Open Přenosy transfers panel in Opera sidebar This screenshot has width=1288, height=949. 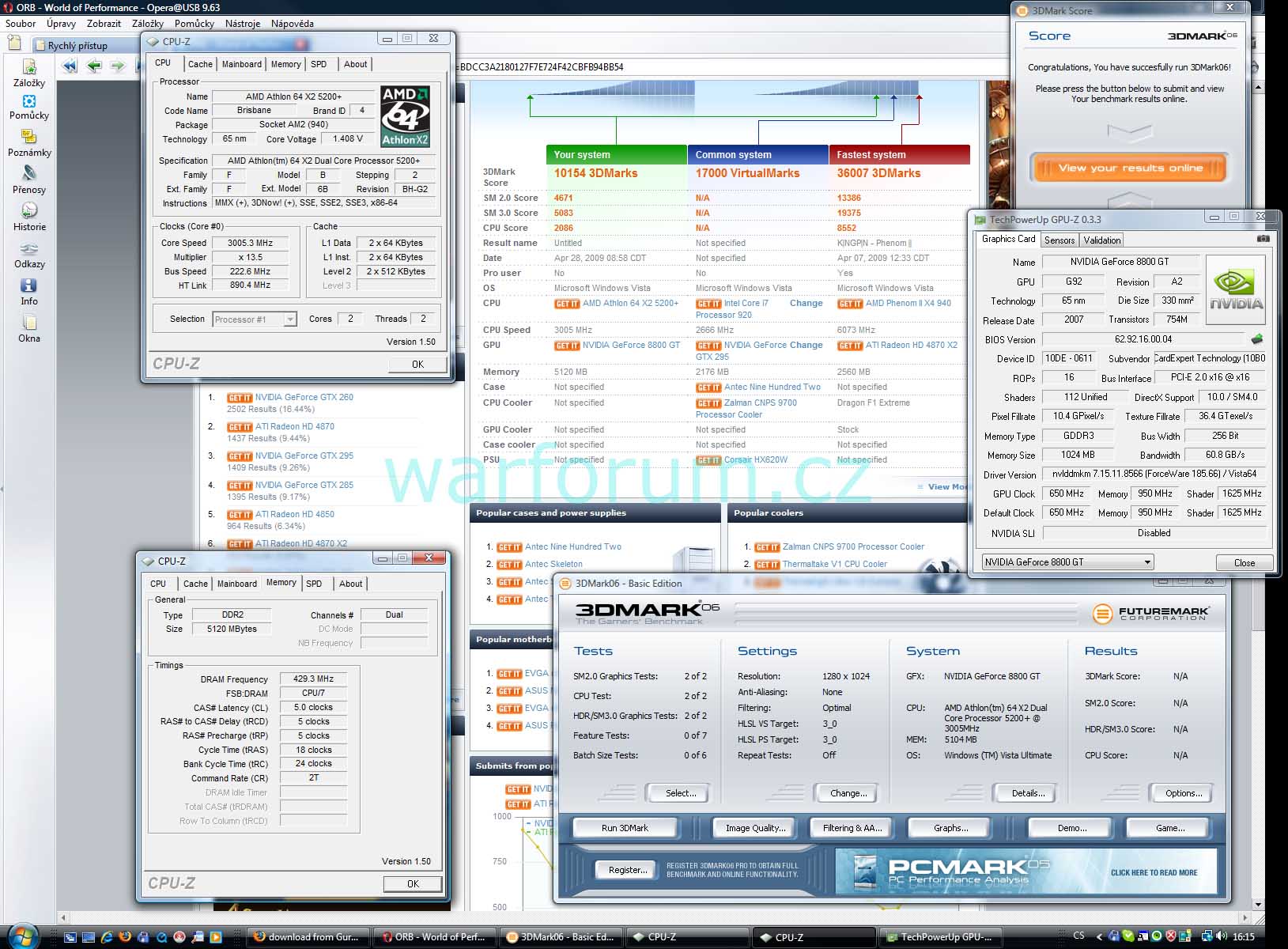[x=29, y=180]
